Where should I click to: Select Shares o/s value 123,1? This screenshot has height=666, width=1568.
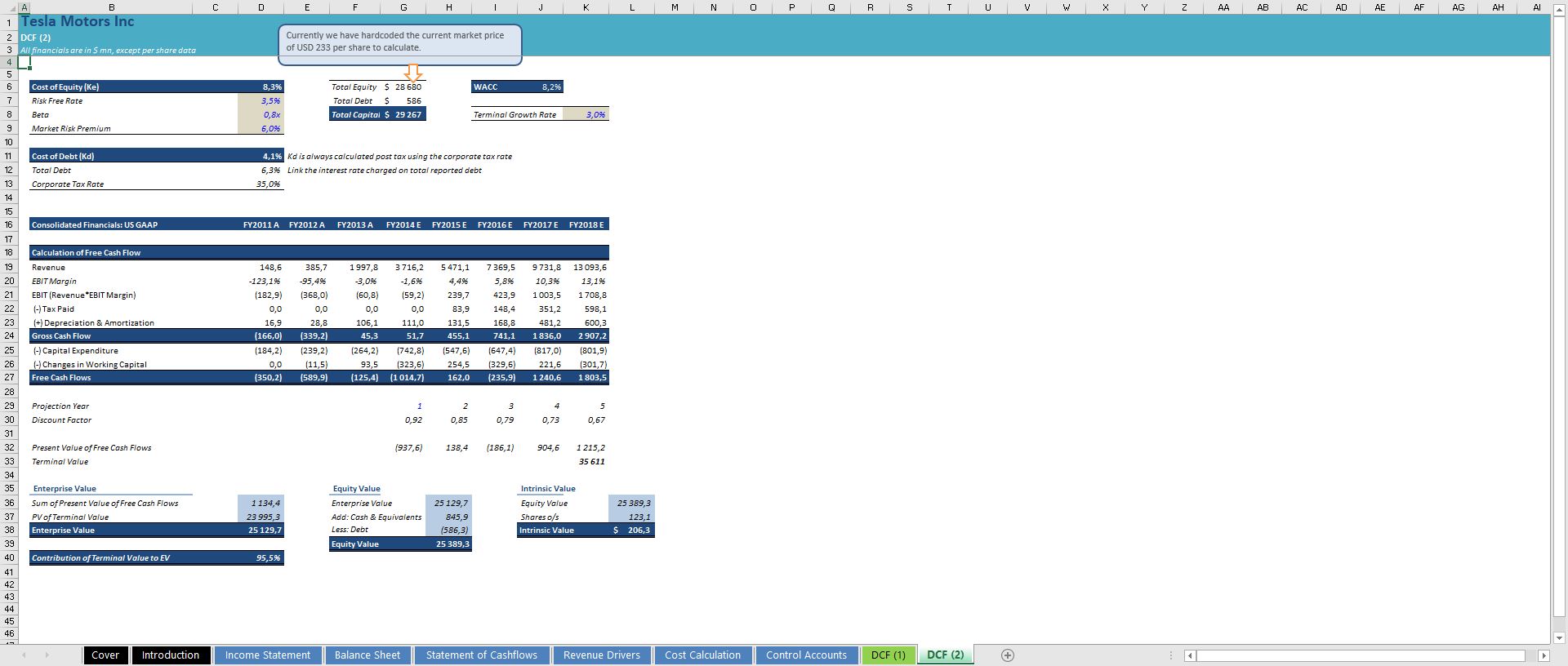tap(631, 517)
